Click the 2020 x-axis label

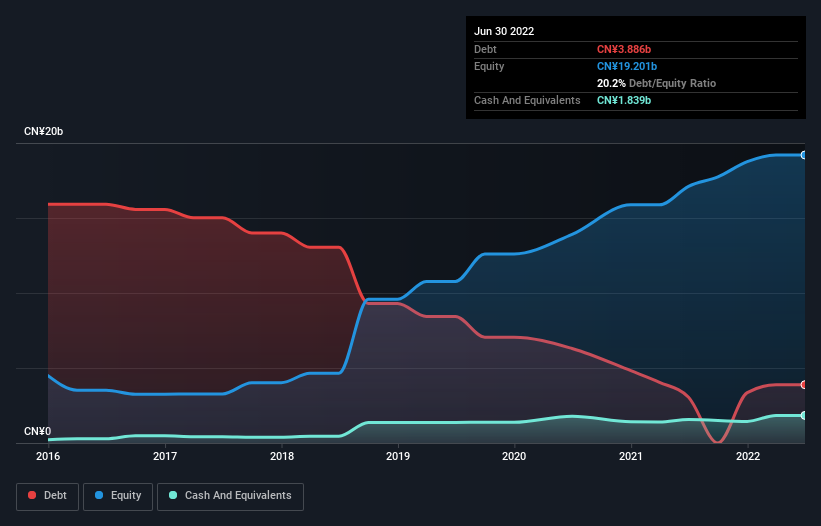[x=514, y=456]
